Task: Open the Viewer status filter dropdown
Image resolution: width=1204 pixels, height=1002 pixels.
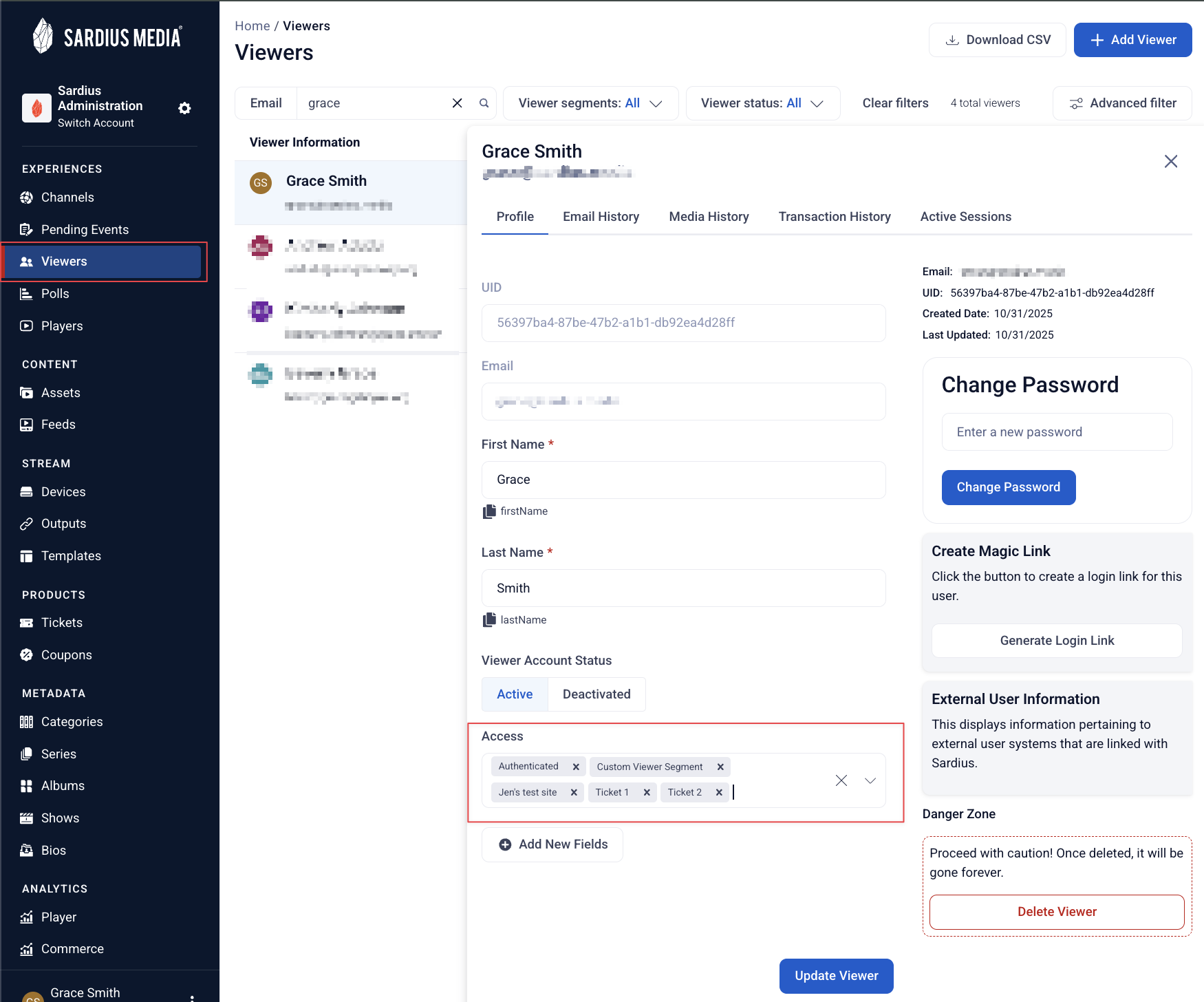Action: (763, 103)
